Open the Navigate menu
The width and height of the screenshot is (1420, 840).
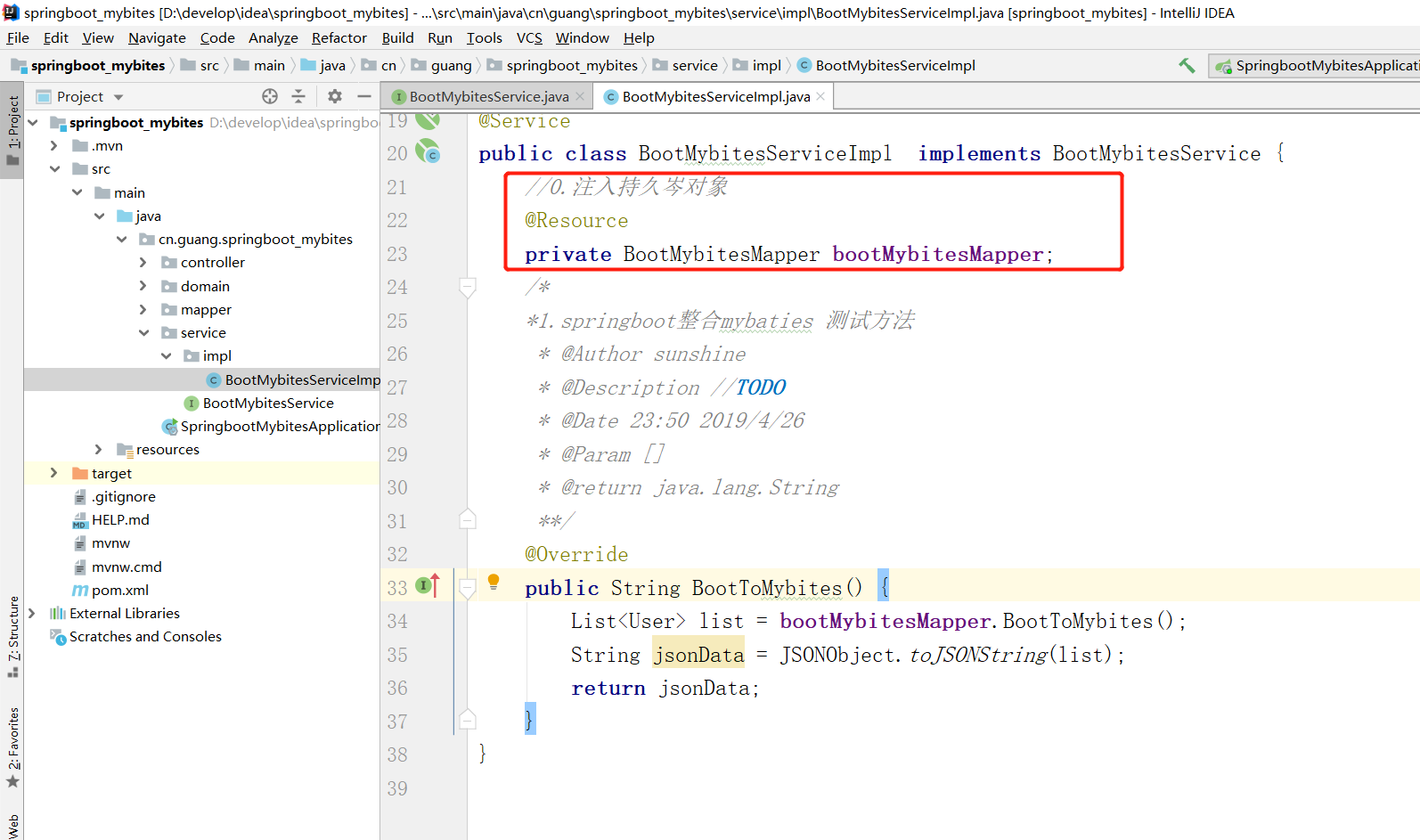click(x=157, y=37)
